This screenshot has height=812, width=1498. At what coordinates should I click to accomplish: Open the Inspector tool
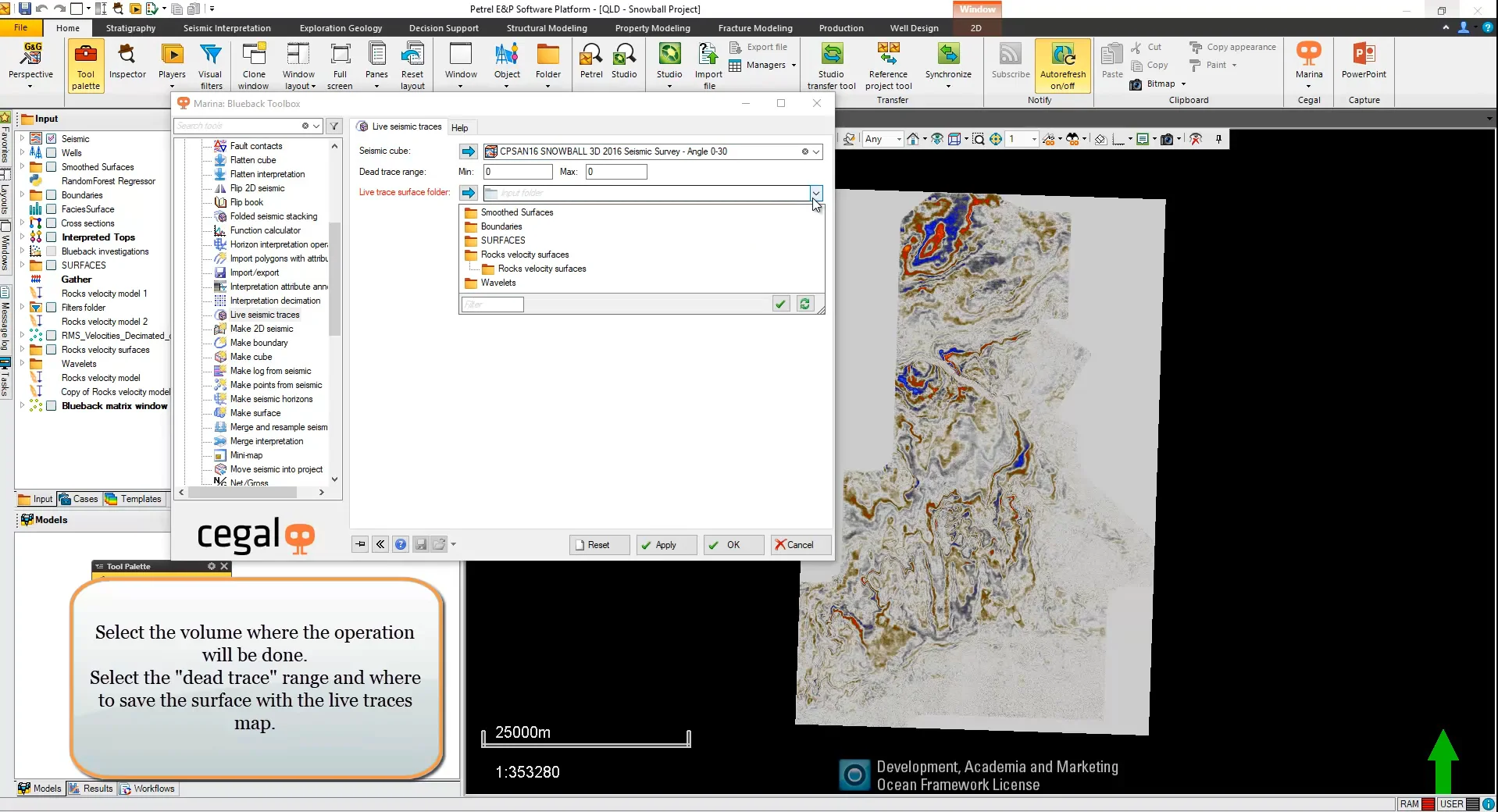click(x=127, y=64)
